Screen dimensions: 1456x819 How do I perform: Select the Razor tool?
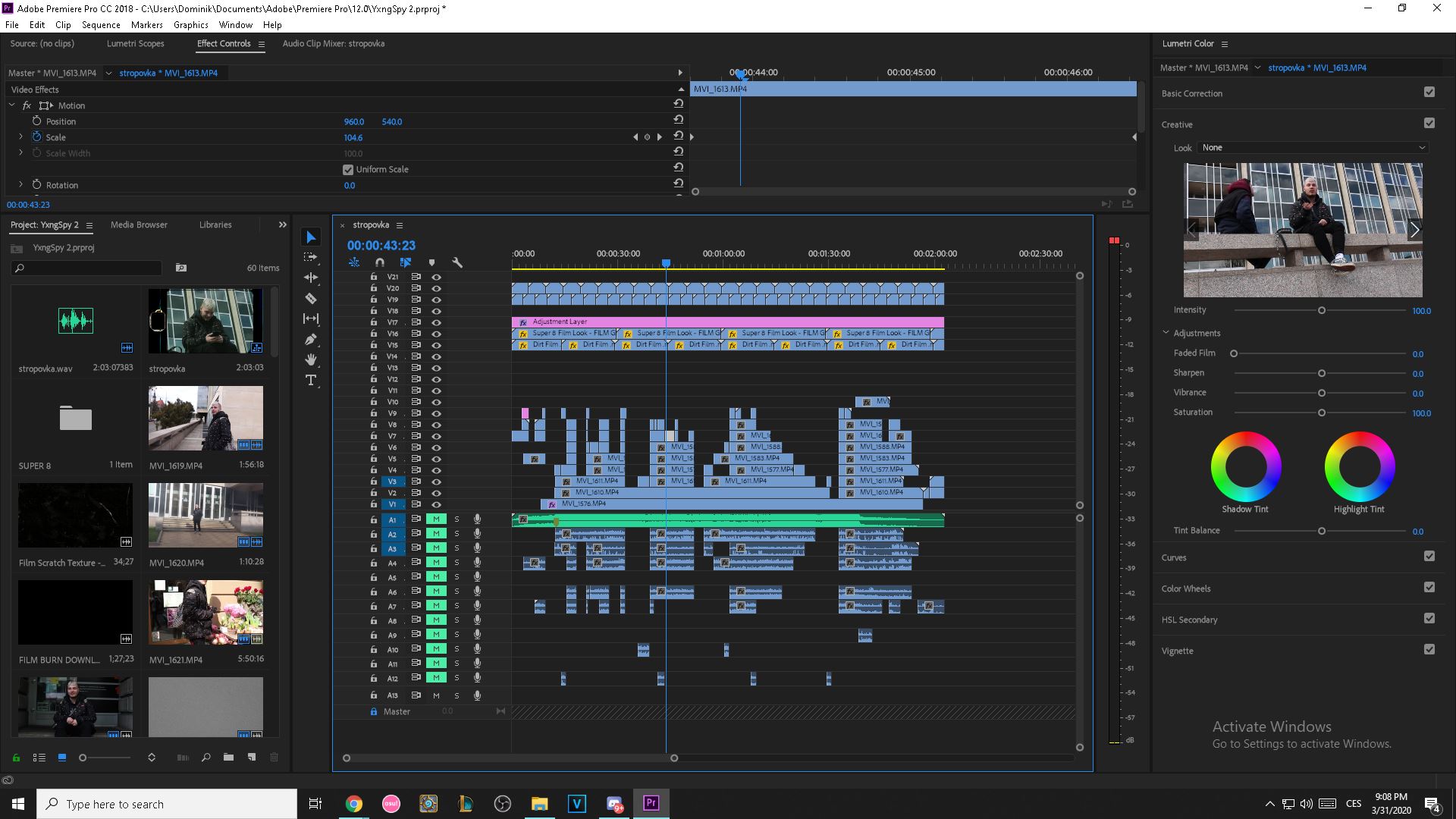311,298
